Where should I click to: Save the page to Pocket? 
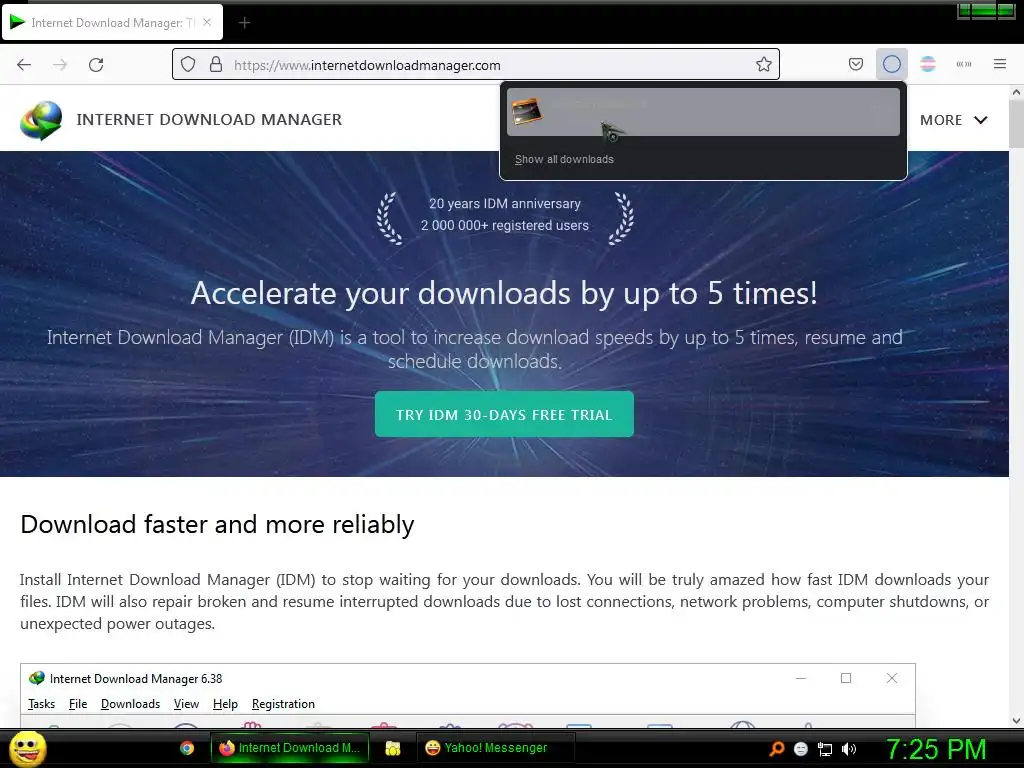[856, 65]
